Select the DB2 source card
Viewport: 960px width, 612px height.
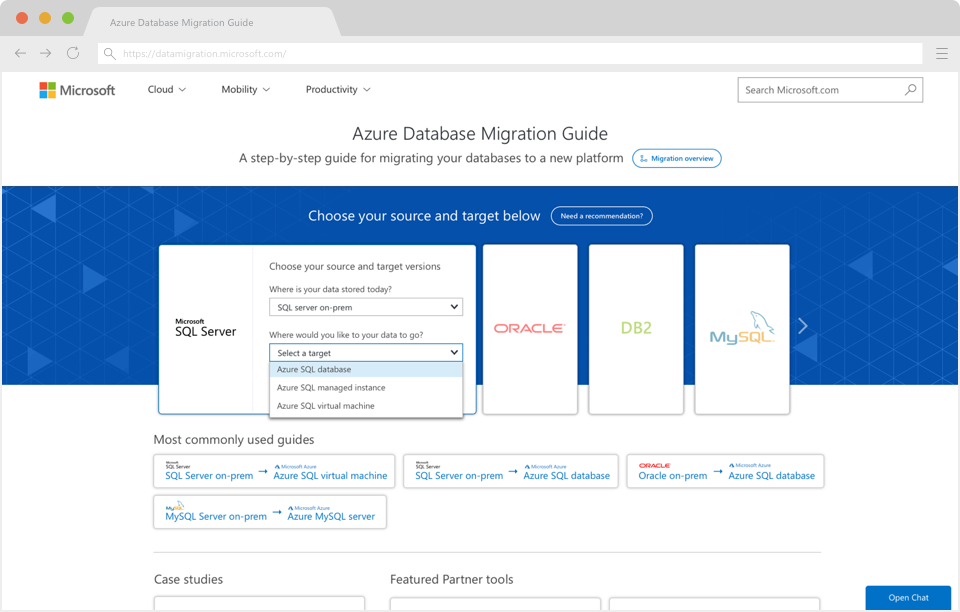coord(636,329)
